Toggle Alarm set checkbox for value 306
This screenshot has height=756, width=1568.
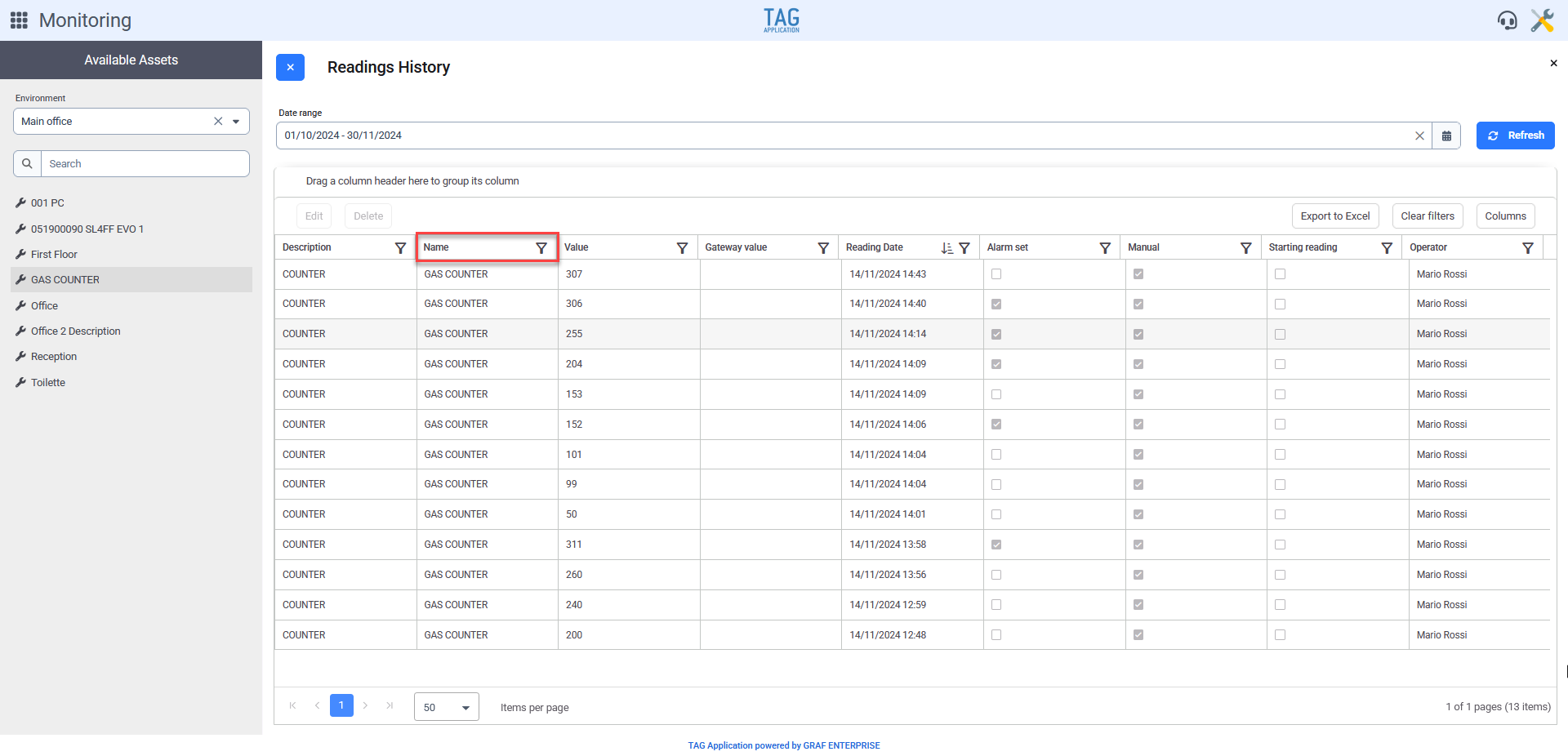(x=996, y=304)
